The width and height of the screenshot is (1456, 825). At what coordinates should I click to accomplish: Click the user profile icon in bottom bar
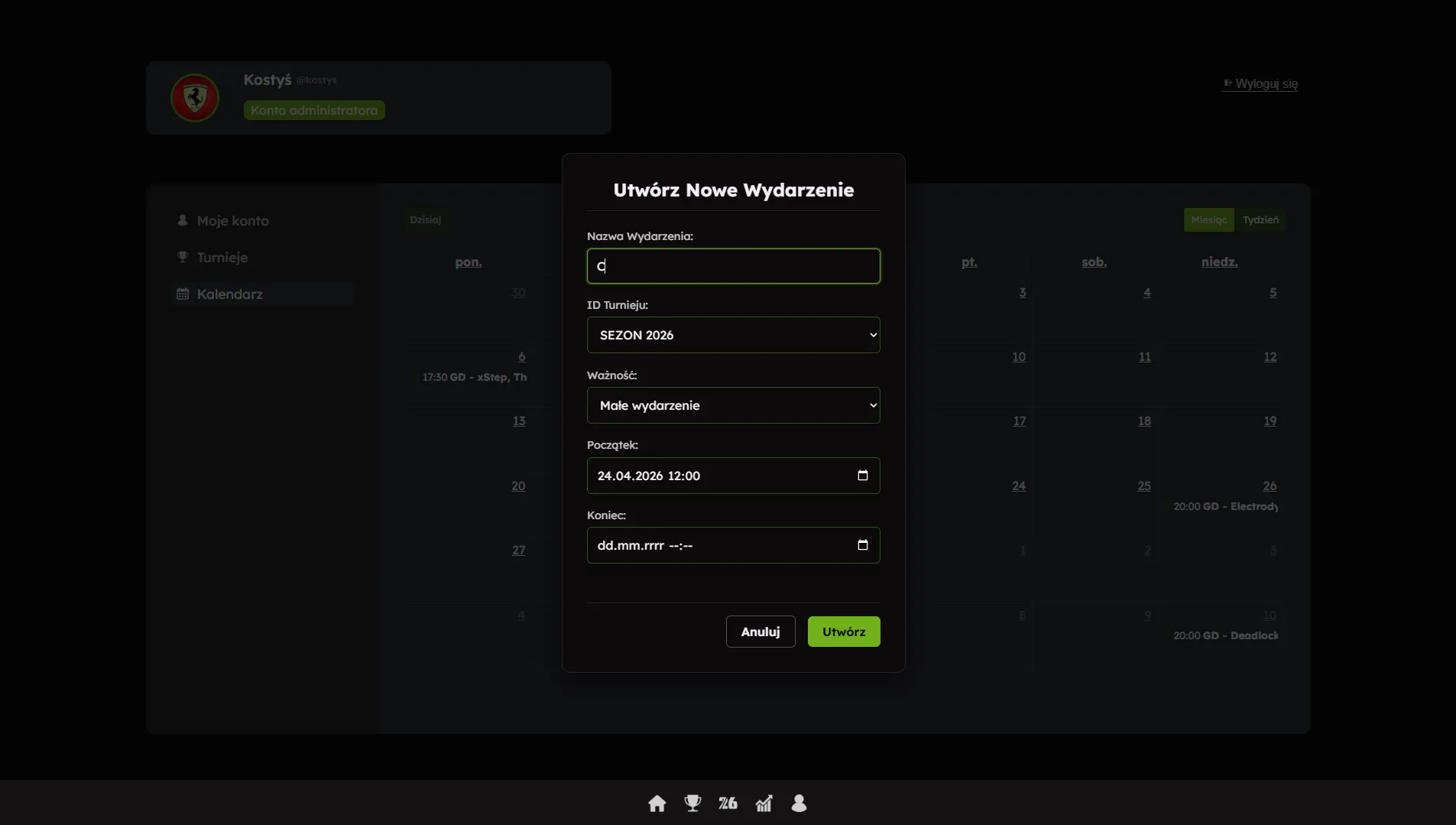click(799, 803)
